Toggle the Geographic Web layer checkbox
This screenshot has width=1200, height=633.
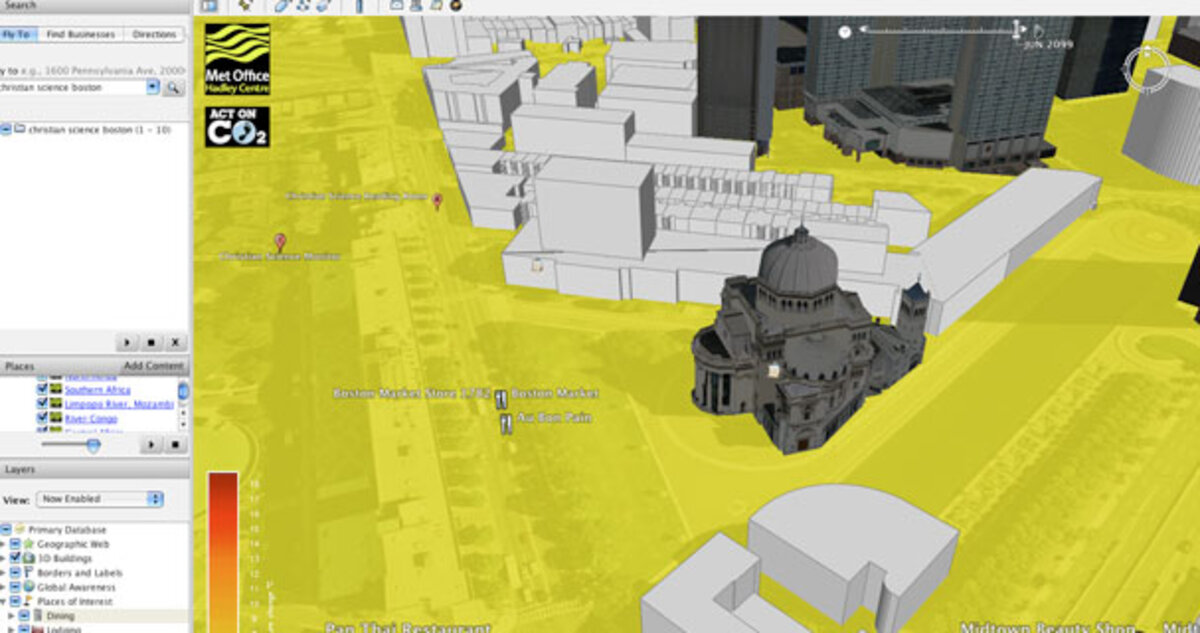pyautogui.click(x=15, y=544)
